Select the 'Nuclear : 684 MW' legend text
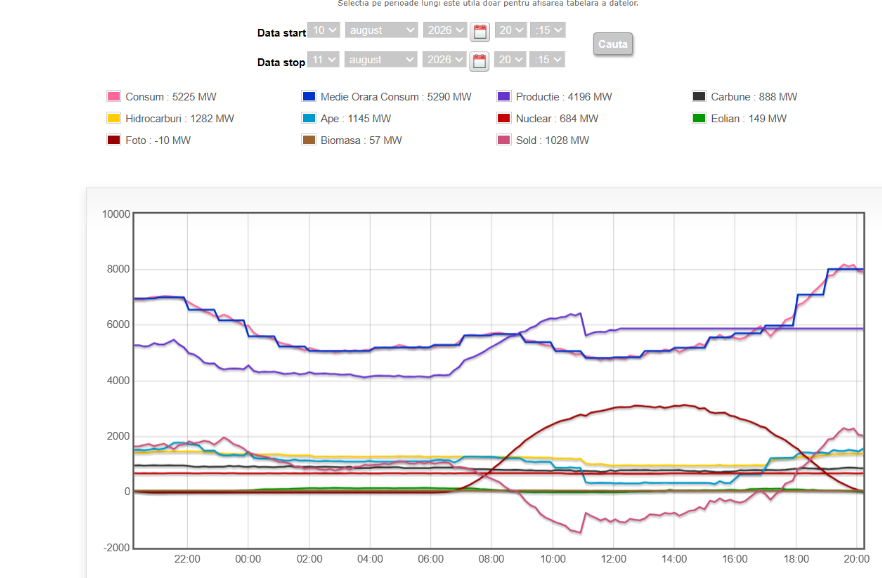The image size is (882, 578). [557, 119]
